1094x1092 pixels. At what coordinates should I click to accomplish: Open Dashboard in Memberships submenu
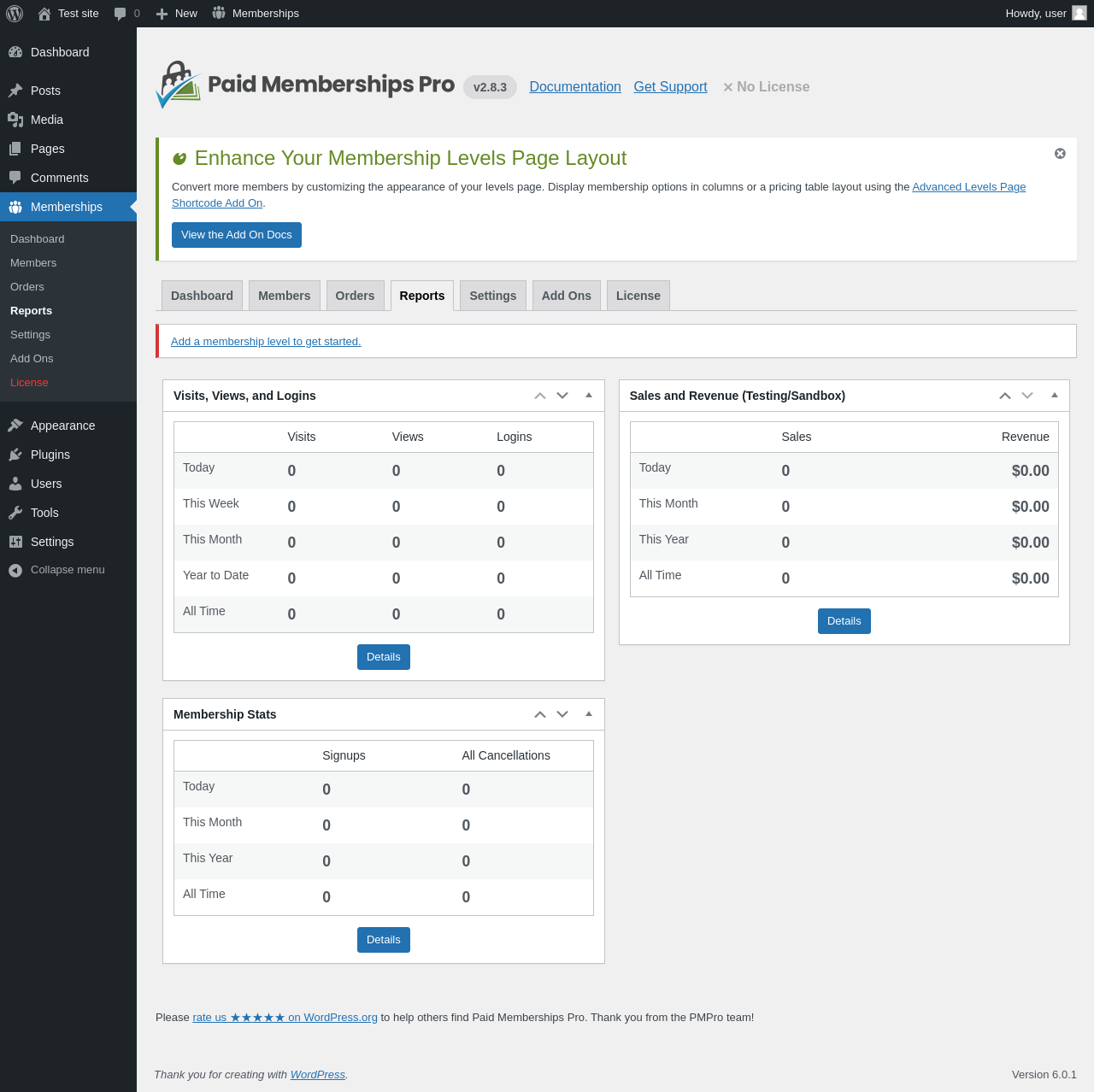coord(38,239)
